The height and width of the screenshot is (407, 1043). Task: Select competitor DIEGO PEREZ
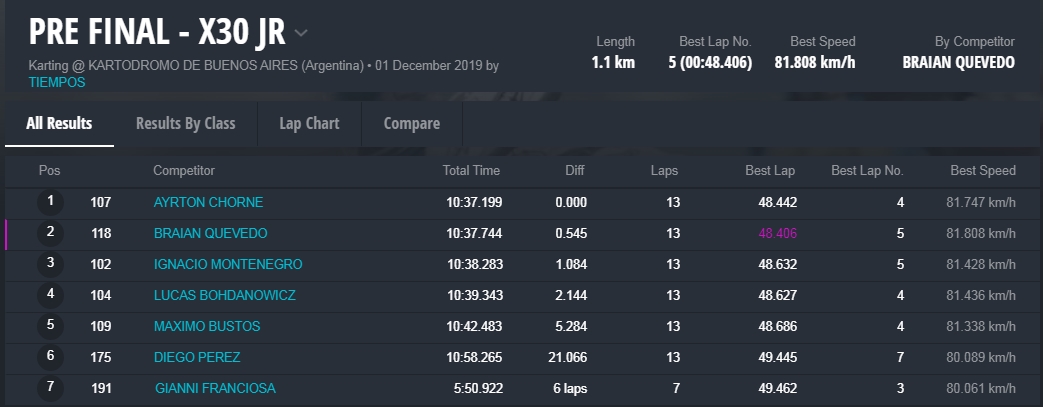[196, 358]
